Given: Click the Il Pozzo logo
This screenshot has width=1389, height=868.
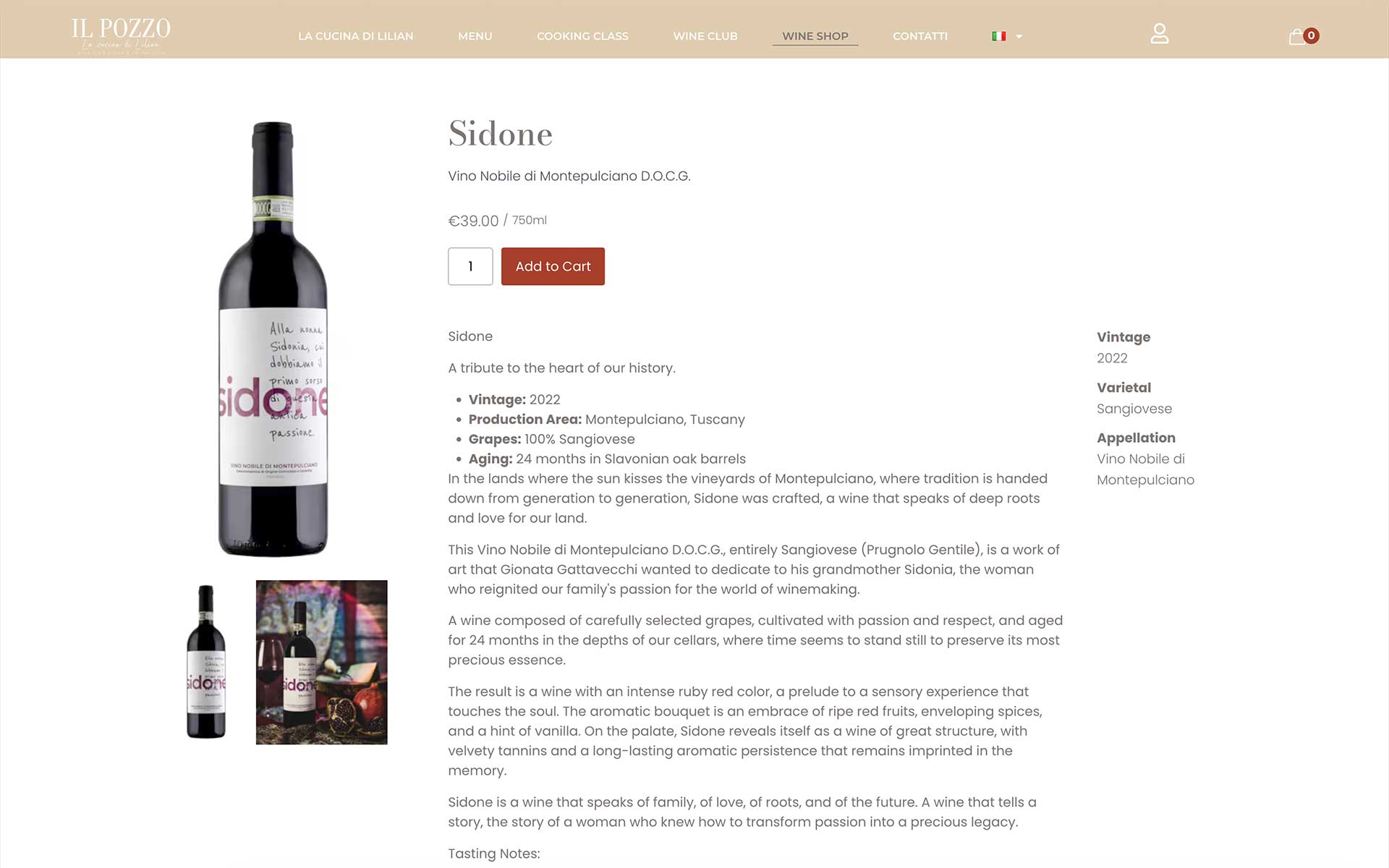Looking at the screenshot, I should [121, 35].
